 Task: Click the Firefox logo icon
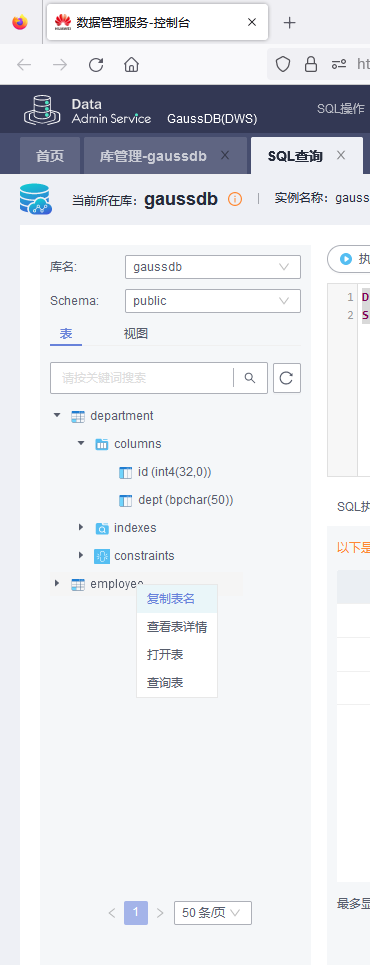coord(20,23)
